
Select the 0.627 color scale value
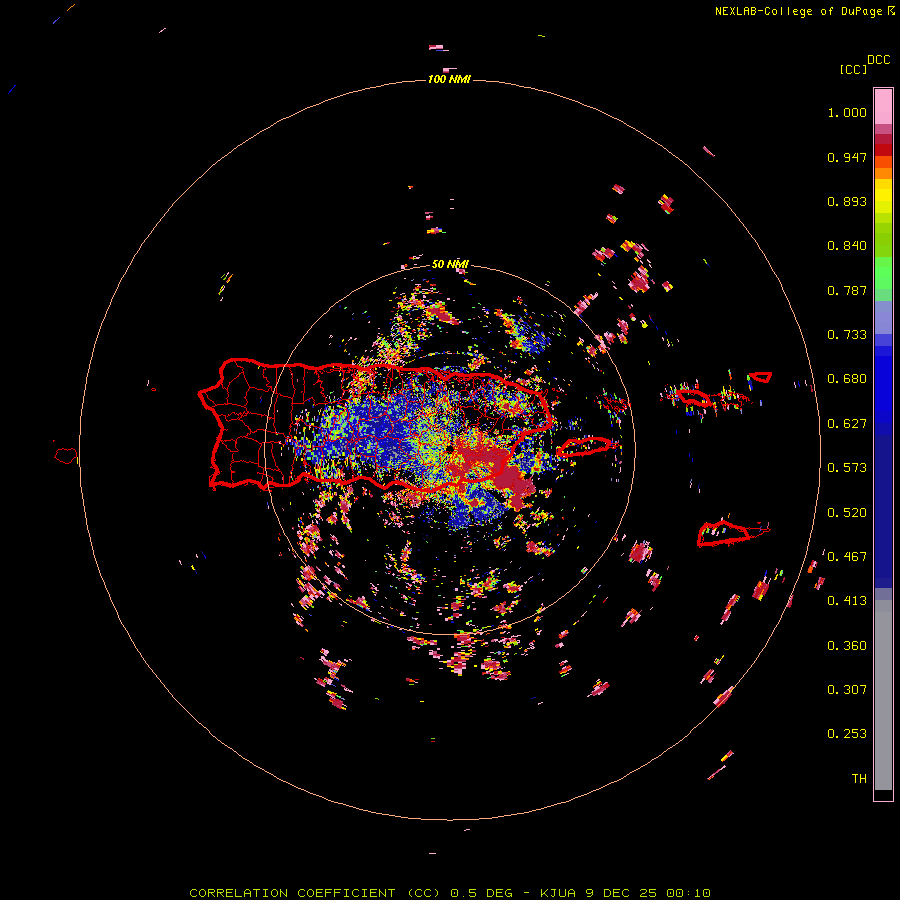point(847,424)
